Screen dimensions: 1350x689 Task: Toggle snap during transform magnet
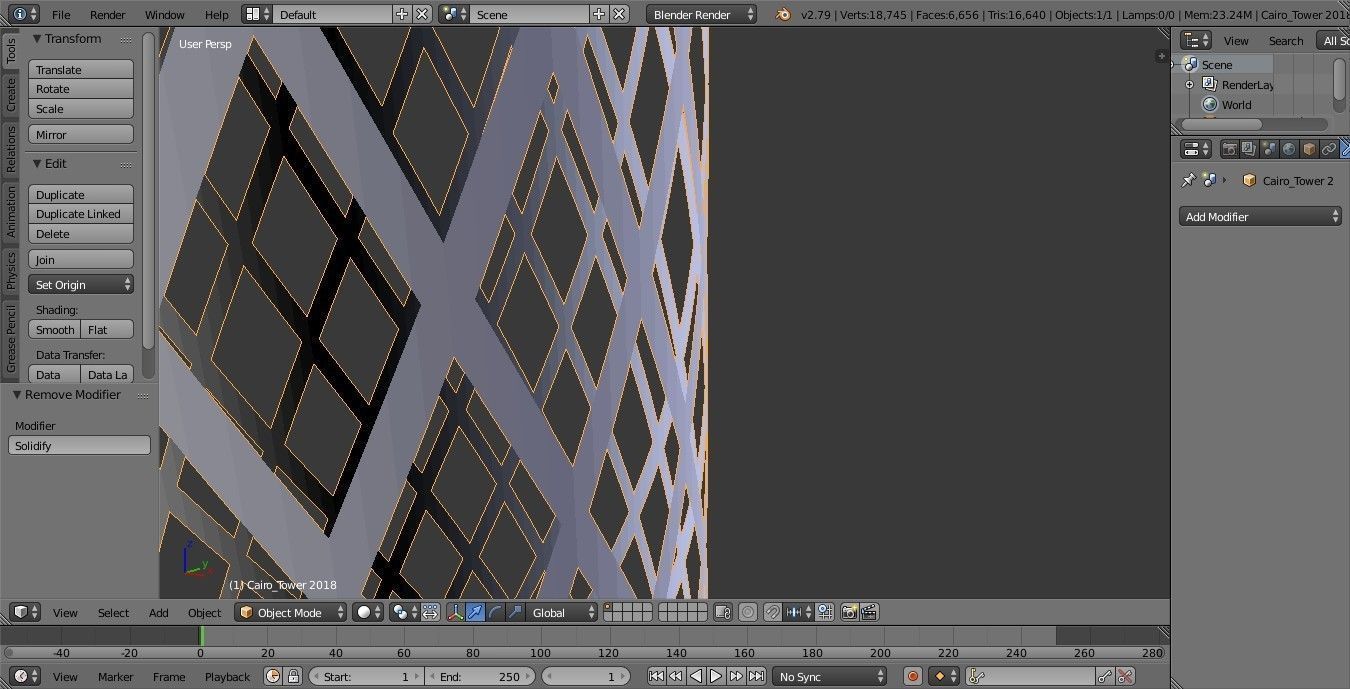772,612
